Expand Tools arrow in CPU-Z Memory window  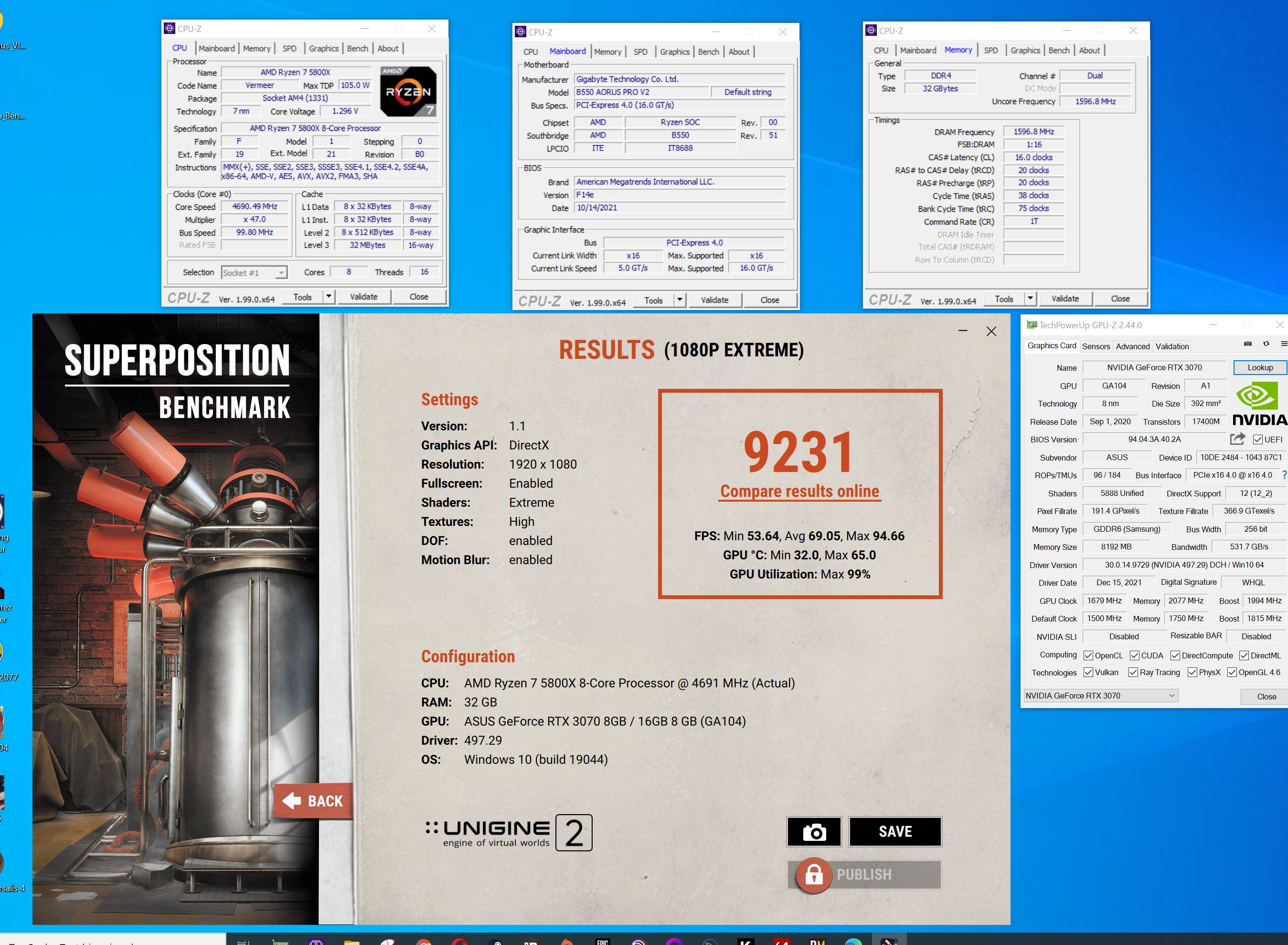[1030, 299]
